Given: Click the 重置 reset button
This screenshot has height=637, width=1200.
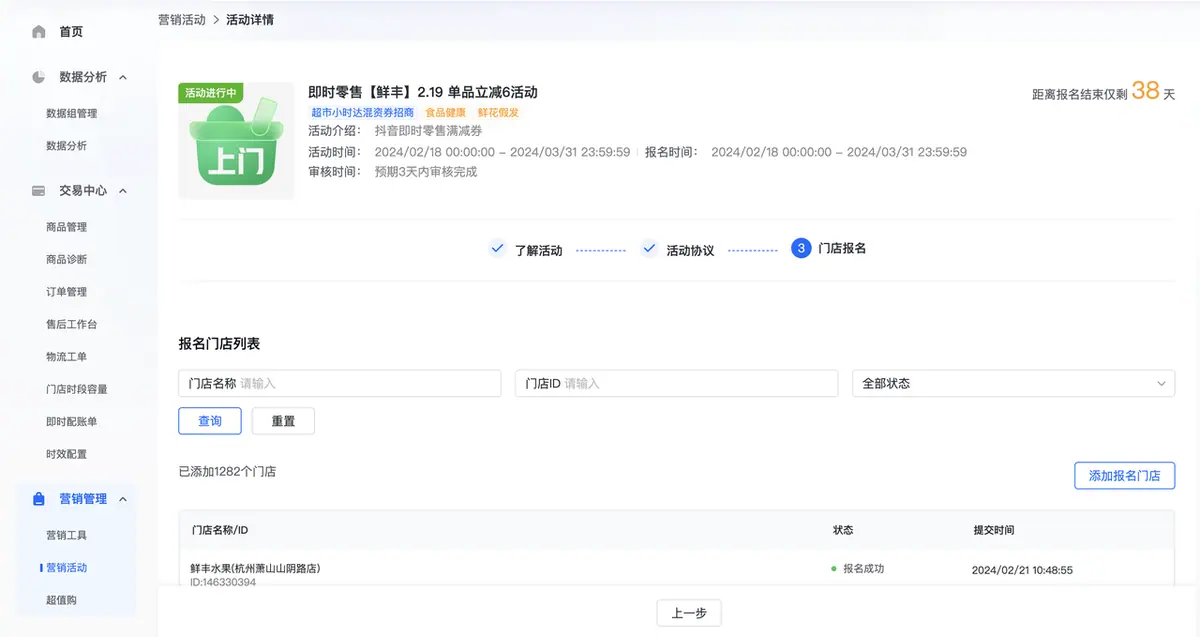Looking at the screenshot, I should coord(283,421).
